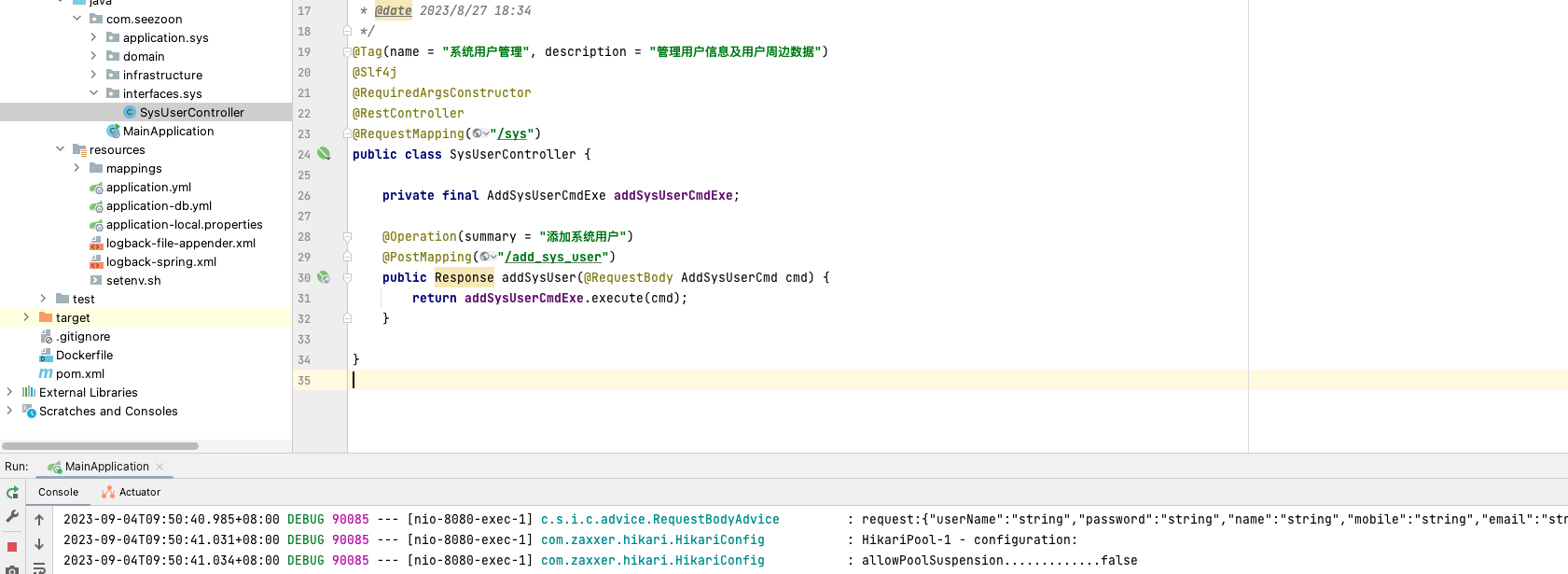
Task: Select the Dockerfile entry
Action: [x=84, y=355]
